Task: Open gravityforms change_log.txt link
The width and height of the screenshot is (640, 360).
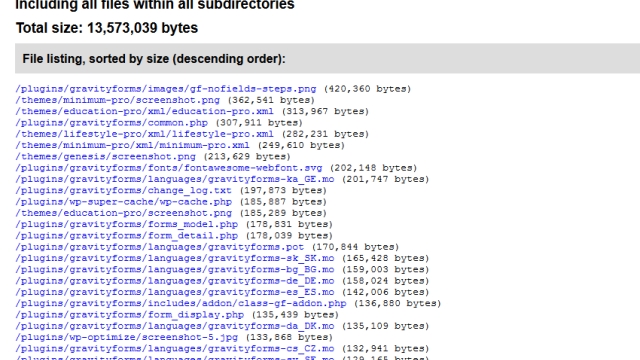Action: click(x=124, y=191)
